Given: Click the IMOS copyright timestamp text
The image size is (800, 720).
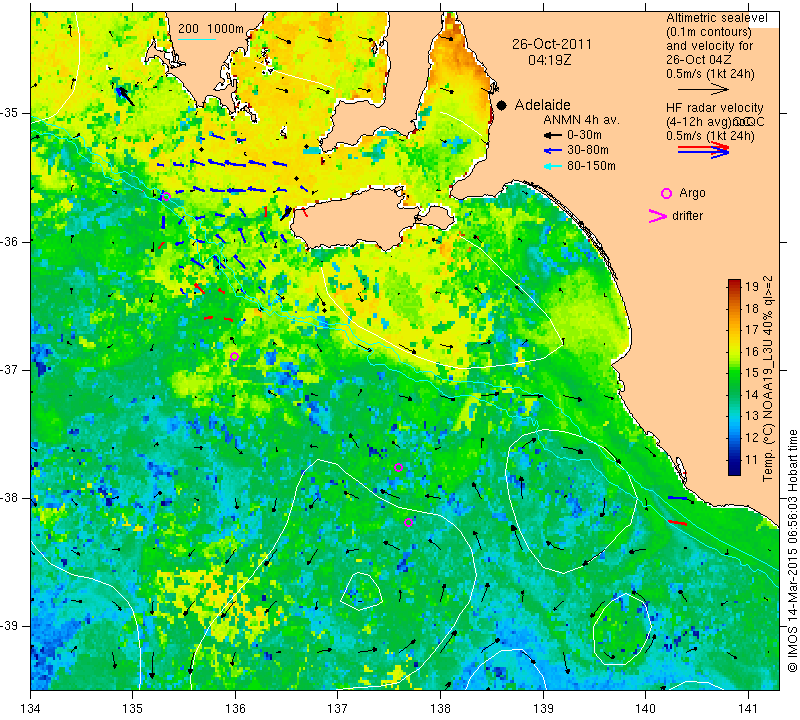Looking at the screenshot, I should (x=792, y=550).
